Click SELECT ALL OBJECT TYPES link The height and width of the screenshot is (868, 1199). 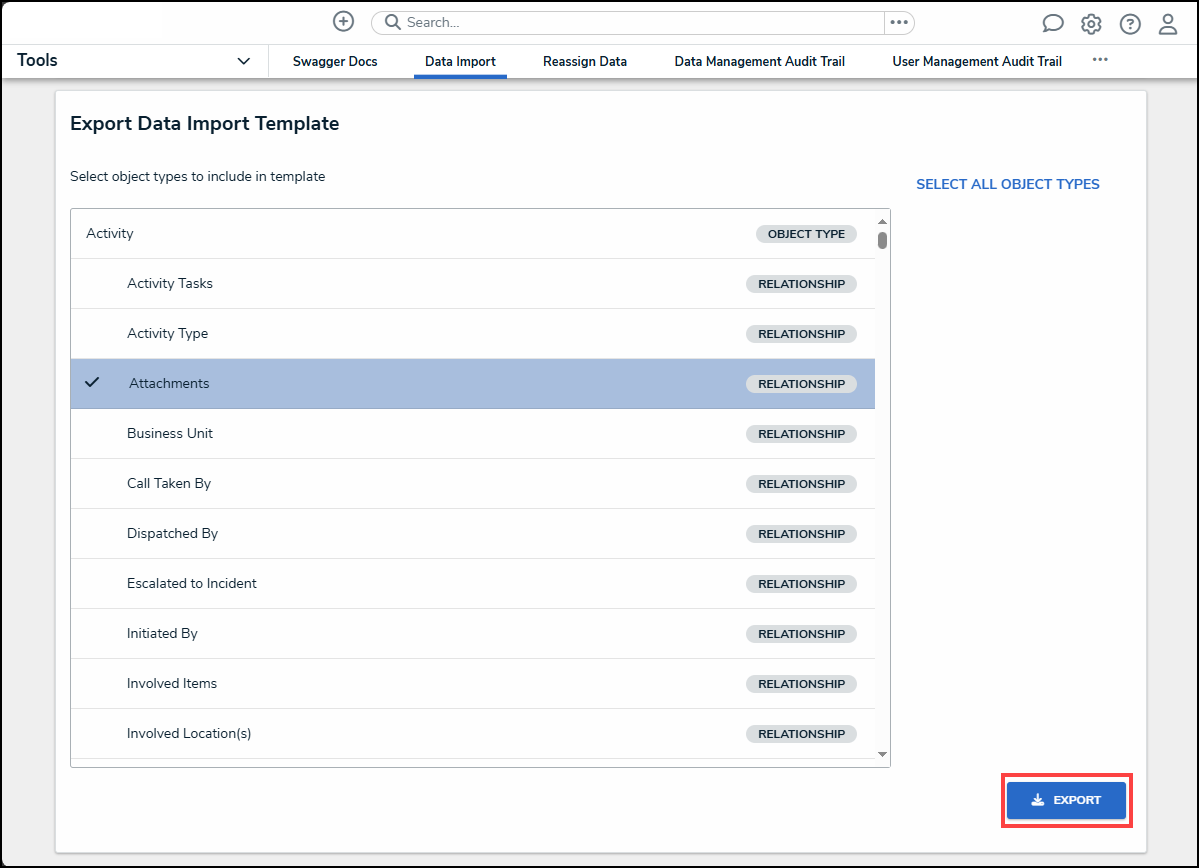1007,184
